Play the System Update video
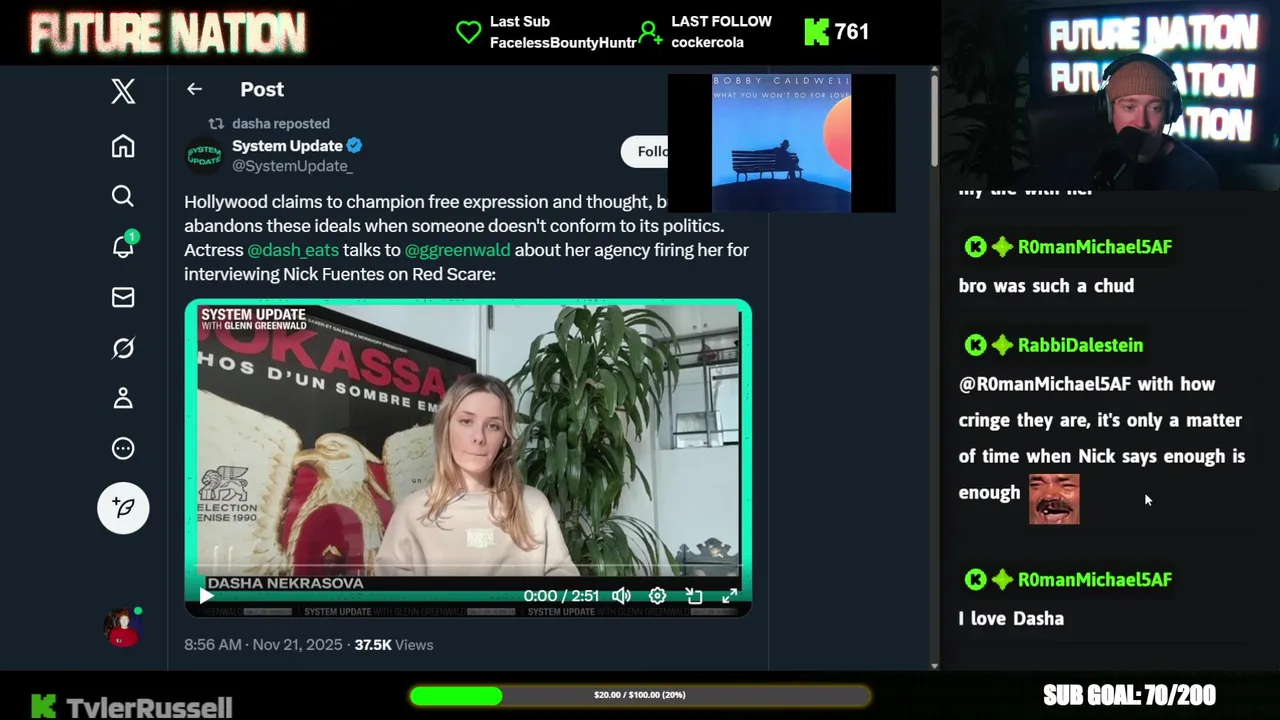 click(x=206, y=596)
